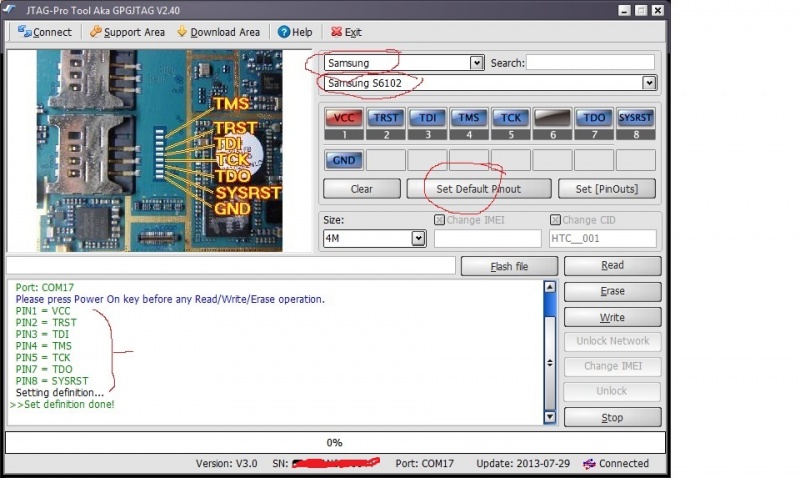Image resolution: width=800 pixels, height=478 pixels.
Task: Select the TMS pin 4 icon
Action: [469, 118]
